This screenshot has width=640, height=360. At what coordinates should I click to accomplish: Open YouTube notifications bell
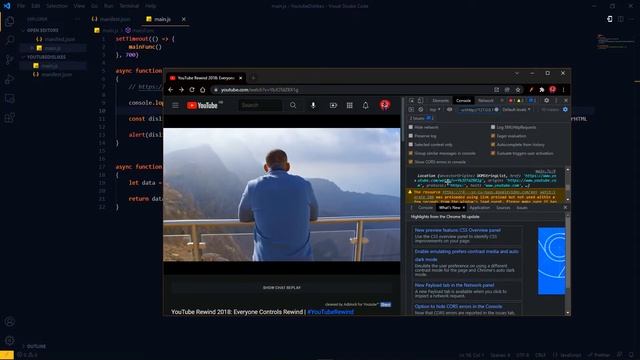tap(366, 105)
